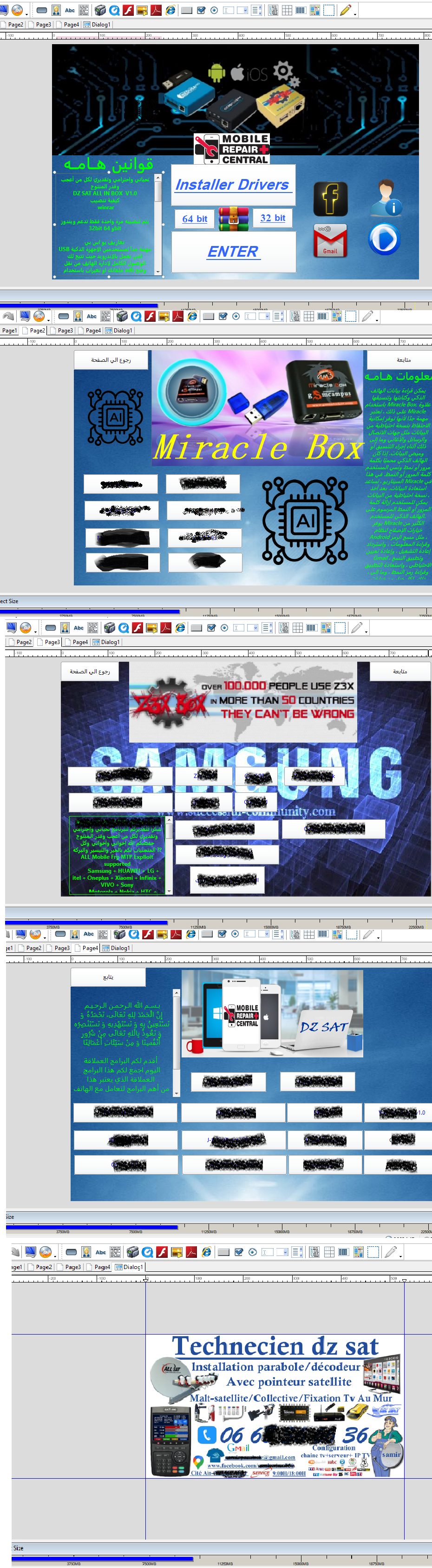Pick Slideshow object tool above Miracle Box page
432x1568 pixels.
point(164,317)
